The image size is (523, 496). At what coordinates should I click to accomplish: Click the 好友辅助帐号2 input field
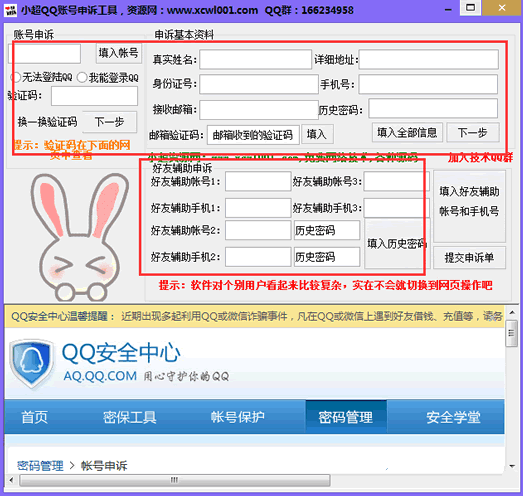(x=258, y=230)
